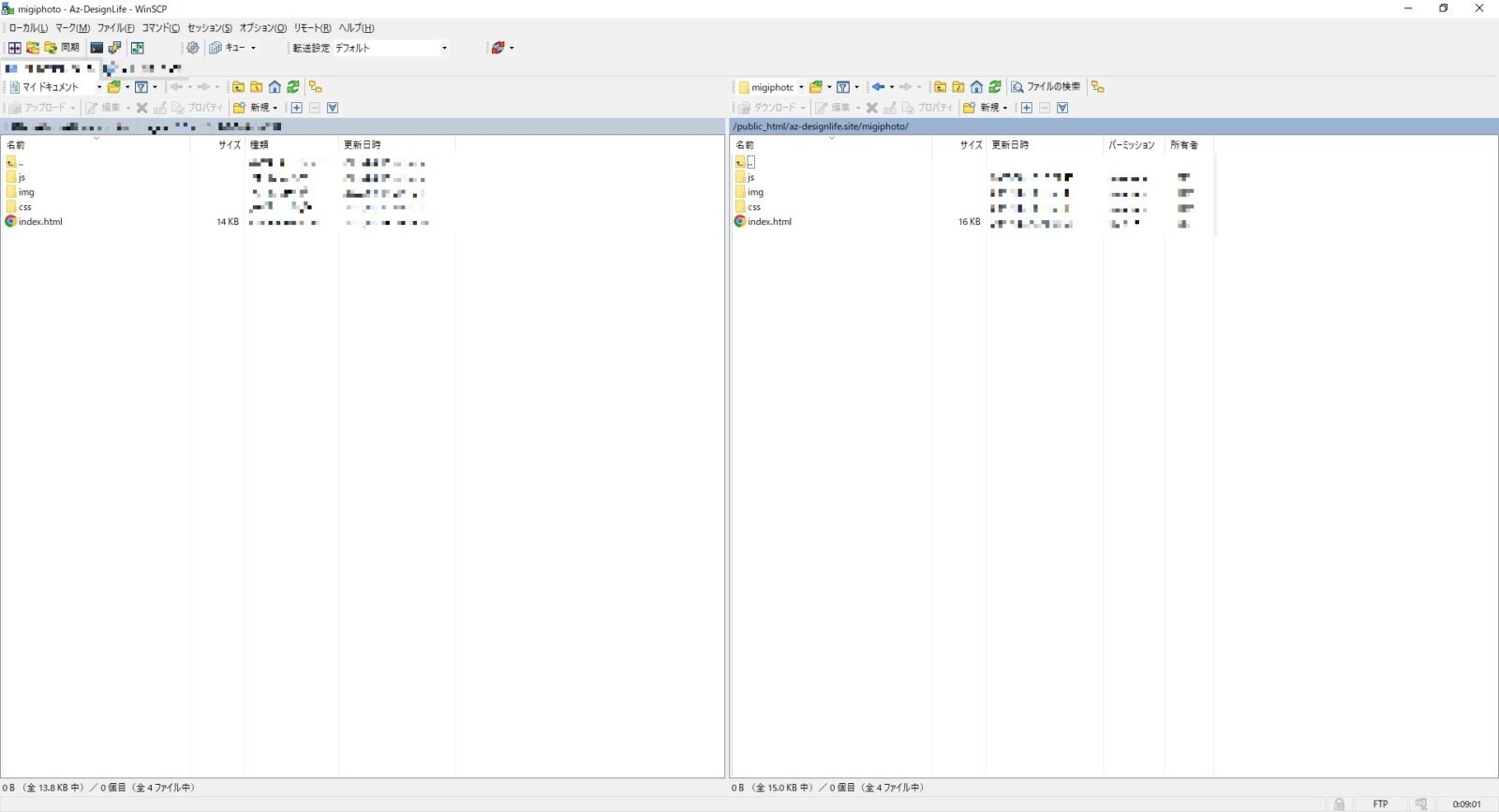The width and height of the screenshot is (1499, 812).
Task: Expand マイ ドキュメント local drive dropdown
Action: [x=99, y=87]
